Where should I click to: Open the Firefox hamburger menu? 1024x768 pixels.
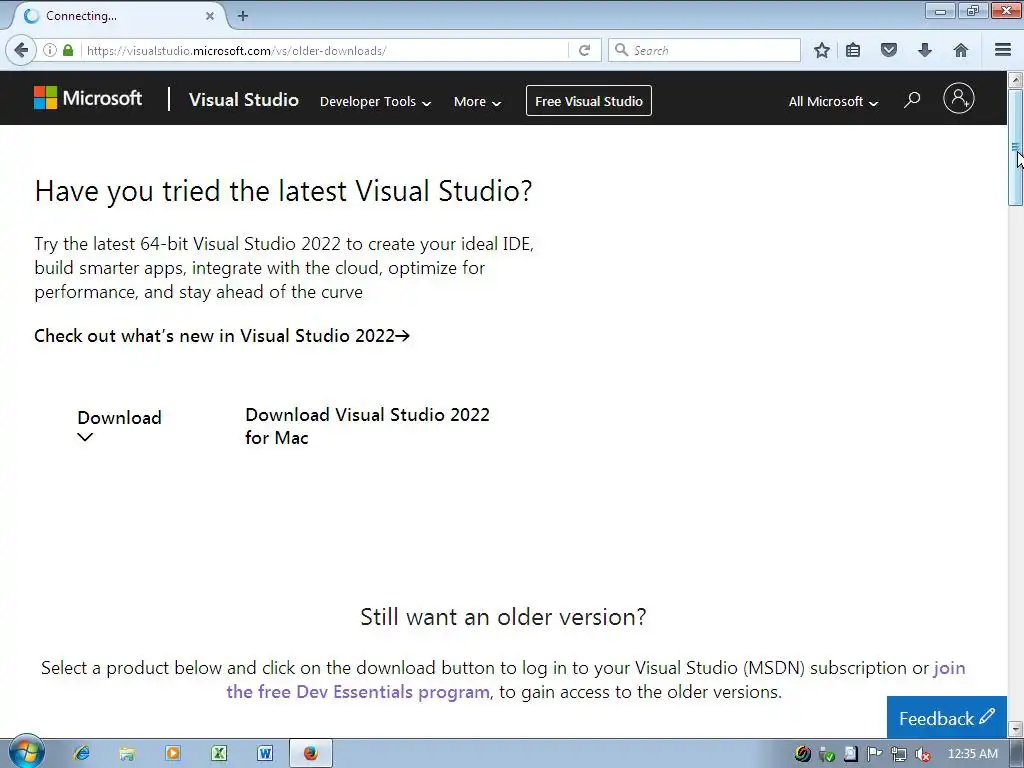(1003, 50)
